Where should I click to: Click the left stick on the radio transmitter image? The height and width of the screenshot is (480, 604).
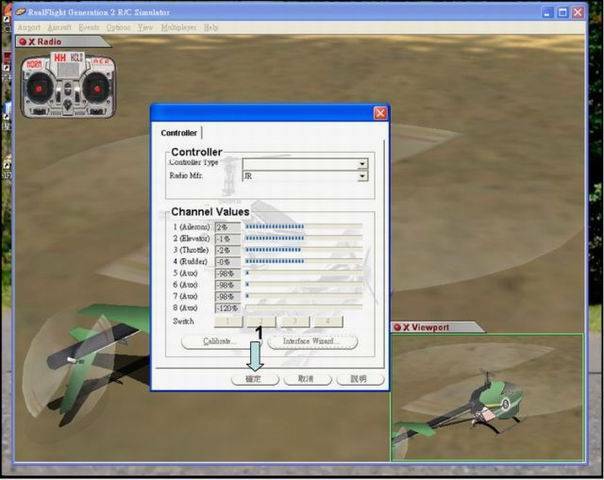39,89
